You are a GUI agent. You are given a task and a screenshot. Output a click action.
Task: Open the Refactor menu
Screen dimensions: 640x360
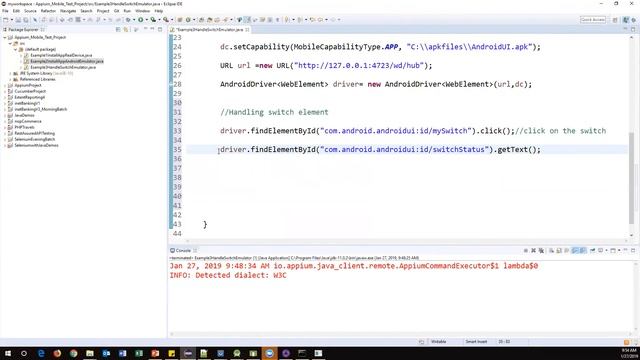click(x=48, y=11)
